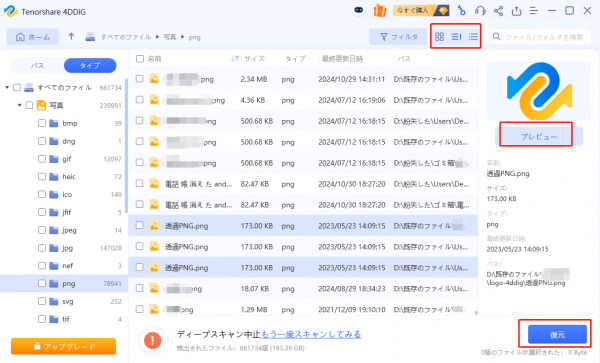Viewport: 600px width, 363px height.
Task: Click the red warning exclamation icon
Action: 152,340
